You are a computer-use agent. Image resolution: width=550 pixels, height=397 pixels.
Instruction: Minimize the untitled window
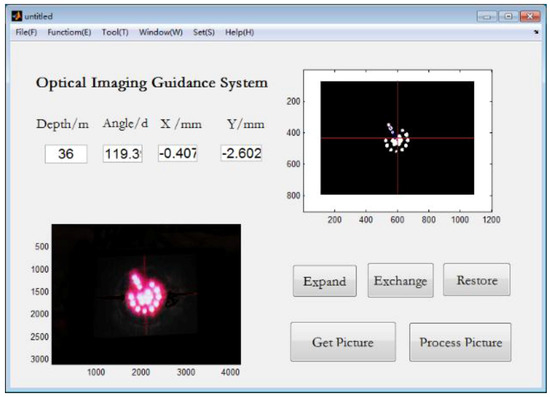point(487,16)
